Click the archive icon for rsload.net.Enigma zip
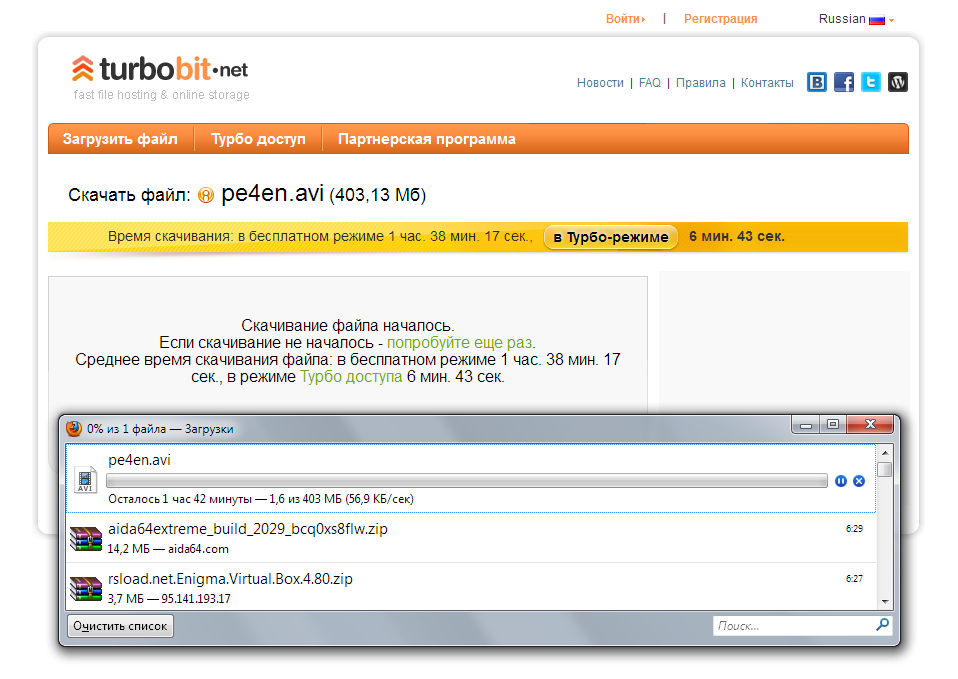The height and width of the screenshot is (679, 958). click(86, 589)
